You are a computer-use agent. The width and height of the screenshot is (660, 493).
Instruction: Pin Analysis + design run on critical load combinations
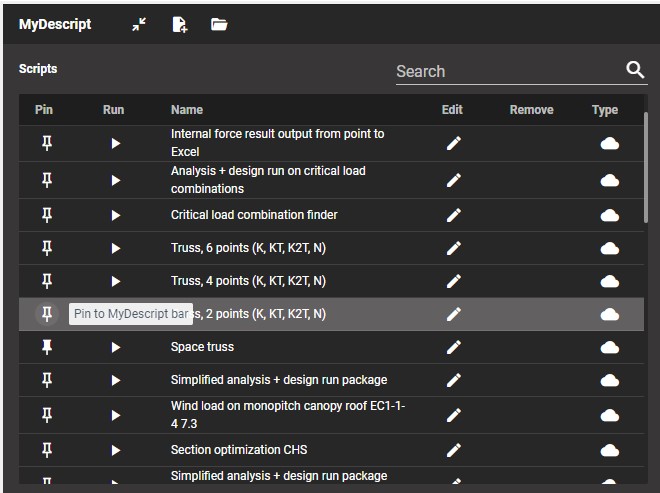click(47, 180)
